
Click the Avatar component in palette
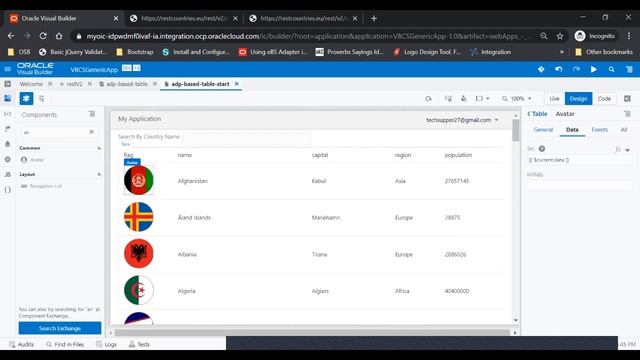coord(32,160)
